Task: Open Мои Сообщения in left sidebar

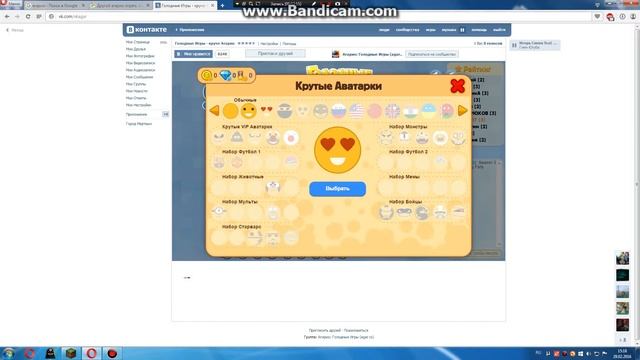Action: 140,77
